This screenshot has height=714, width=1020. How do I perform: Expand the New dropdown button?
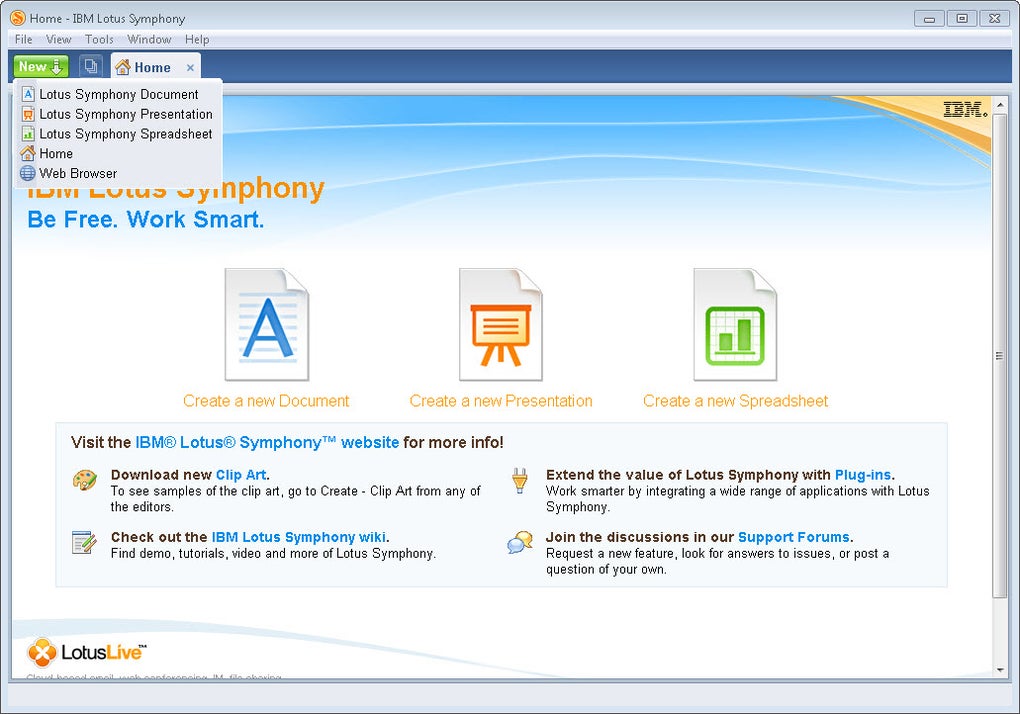[x=41, y=67]
